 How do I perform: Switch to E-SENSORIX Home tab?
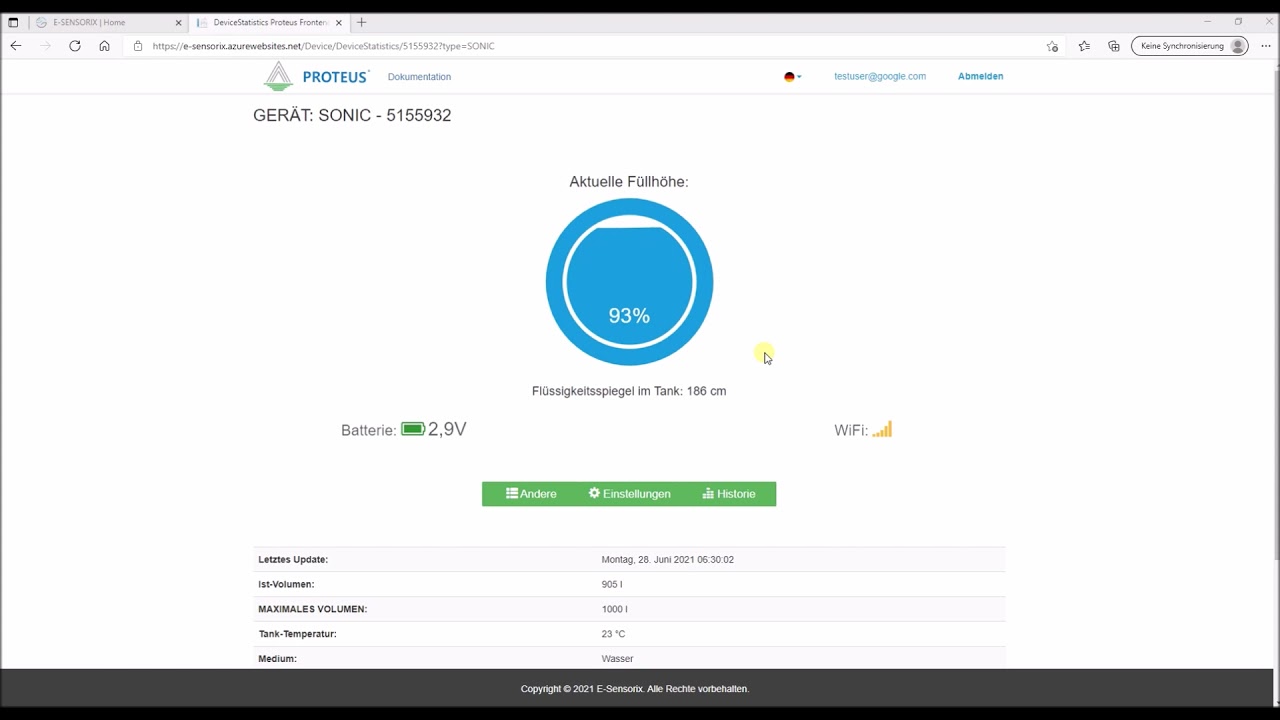click(x=107, y=22)
